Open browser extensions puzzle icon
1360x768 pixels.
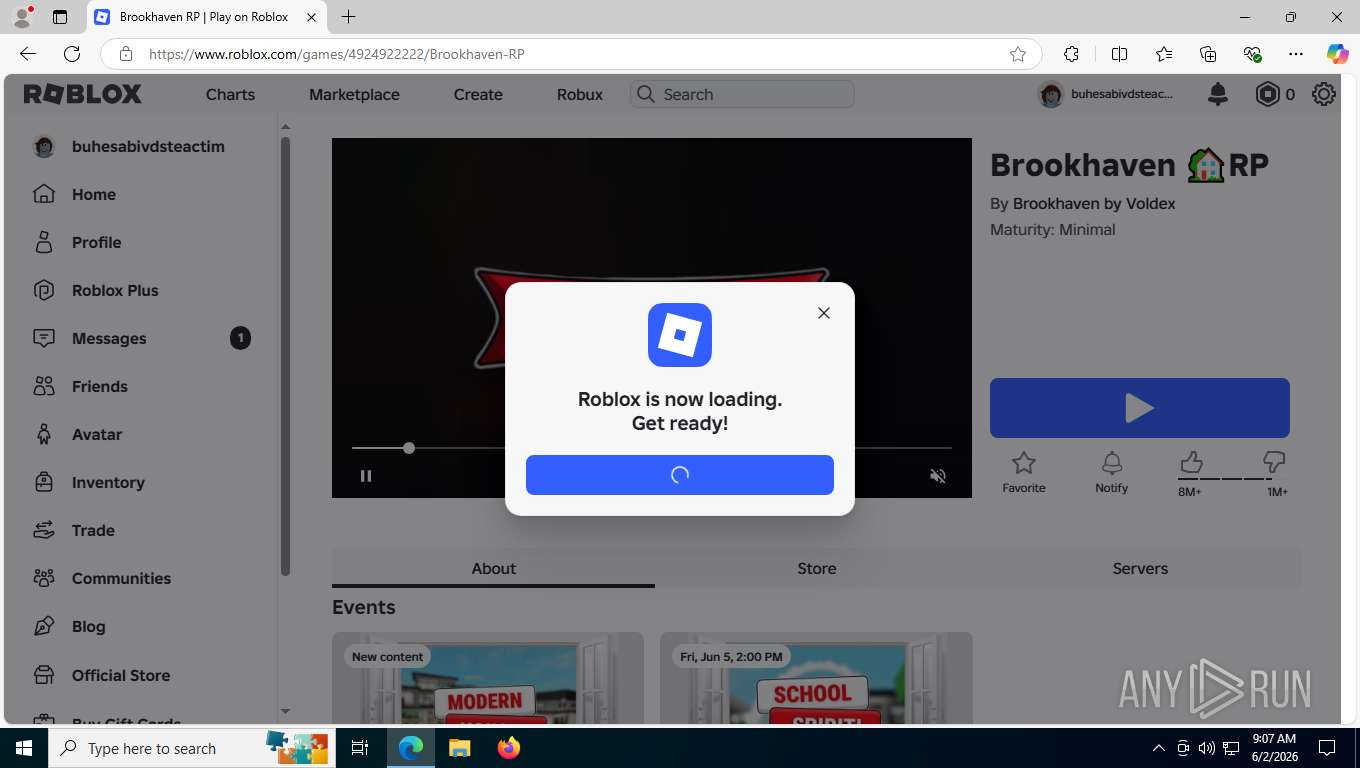(x=1071, y=54)
